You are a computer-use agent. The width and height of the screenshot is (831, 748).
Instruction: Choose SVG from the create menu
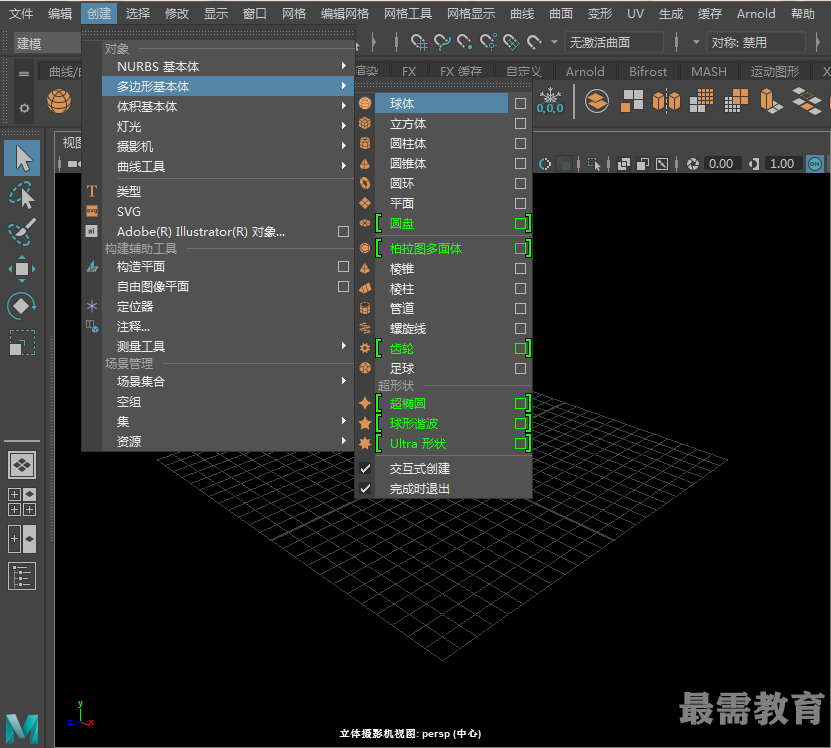[x=227, y=212]
